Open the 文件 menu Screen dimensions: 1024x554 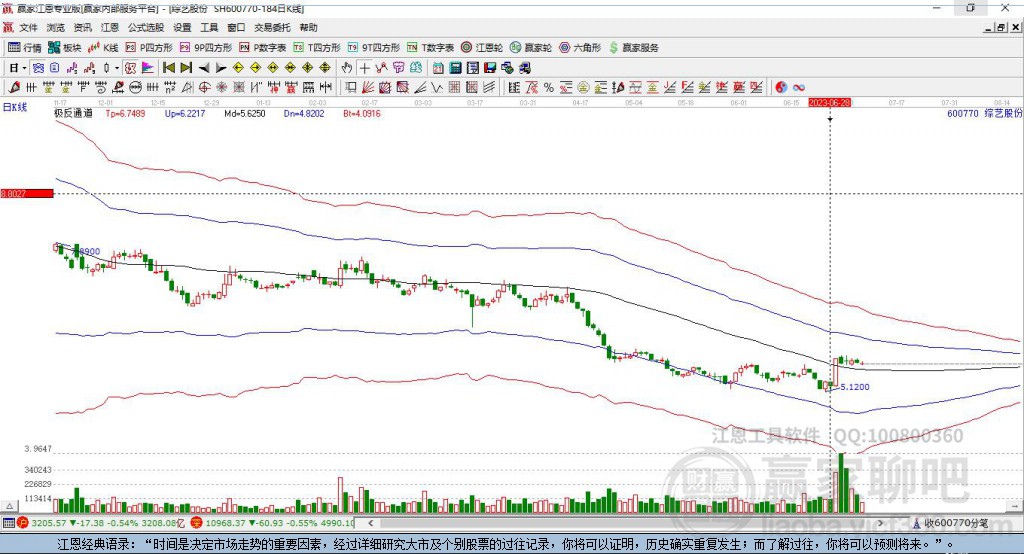point(28,27)
